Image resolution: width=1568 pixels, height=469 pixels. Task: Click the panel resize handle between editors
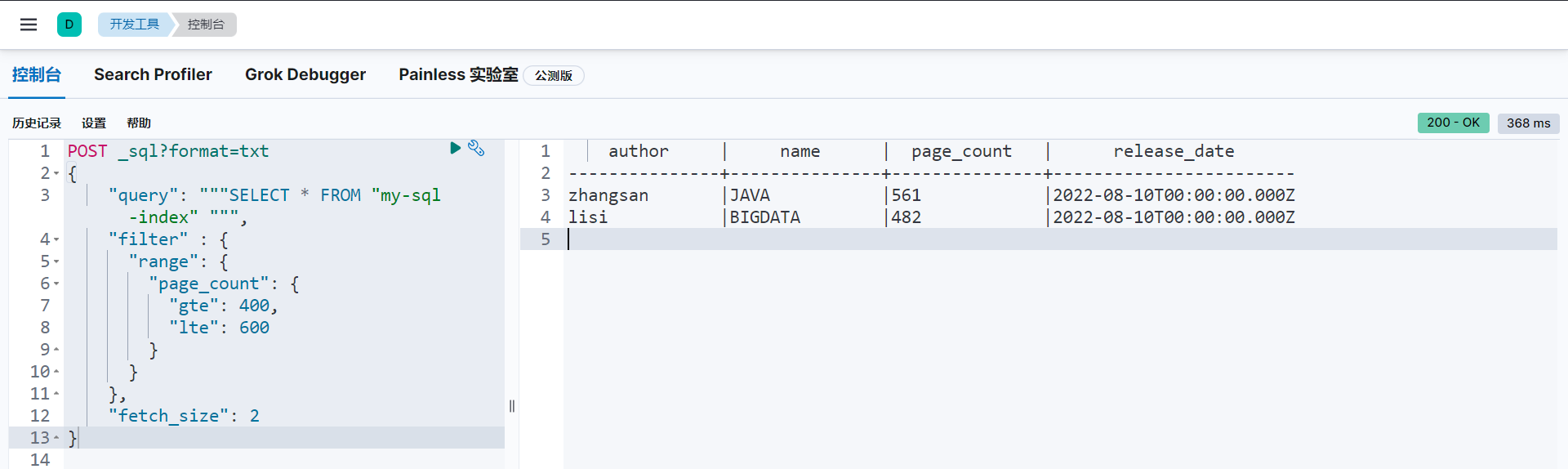click(512, 406)
